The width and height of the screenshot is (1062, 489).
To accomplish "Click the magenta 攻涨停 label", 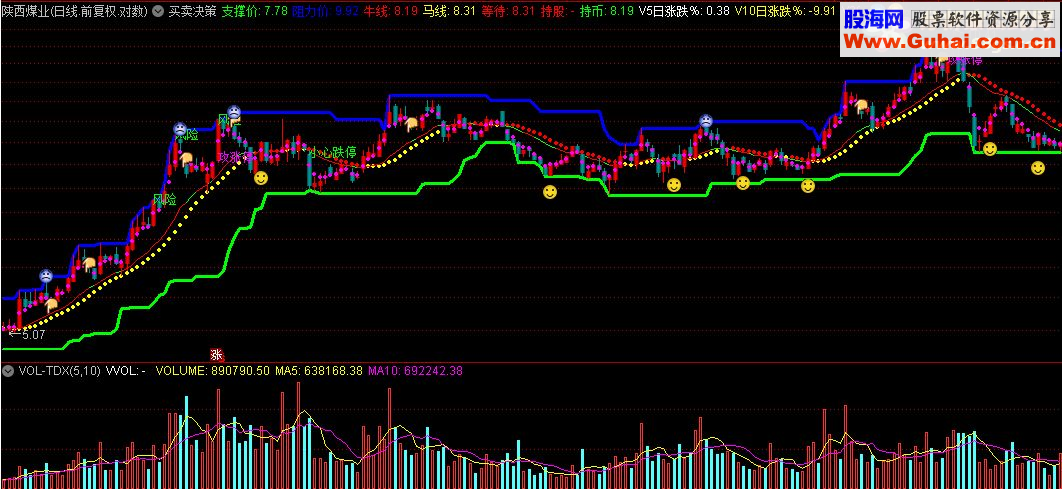I will 234,156.
